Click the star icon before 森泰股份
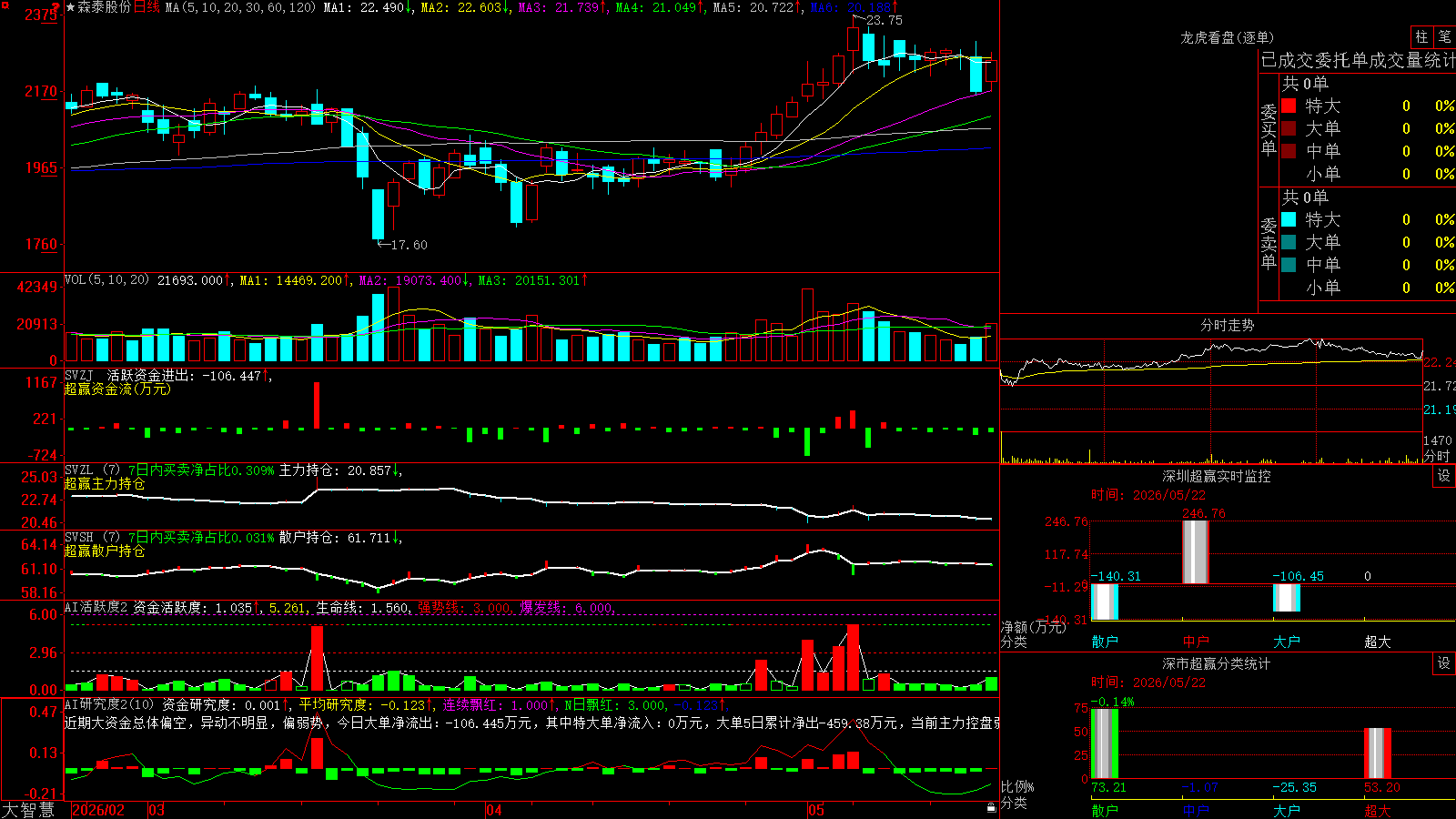 71,7
